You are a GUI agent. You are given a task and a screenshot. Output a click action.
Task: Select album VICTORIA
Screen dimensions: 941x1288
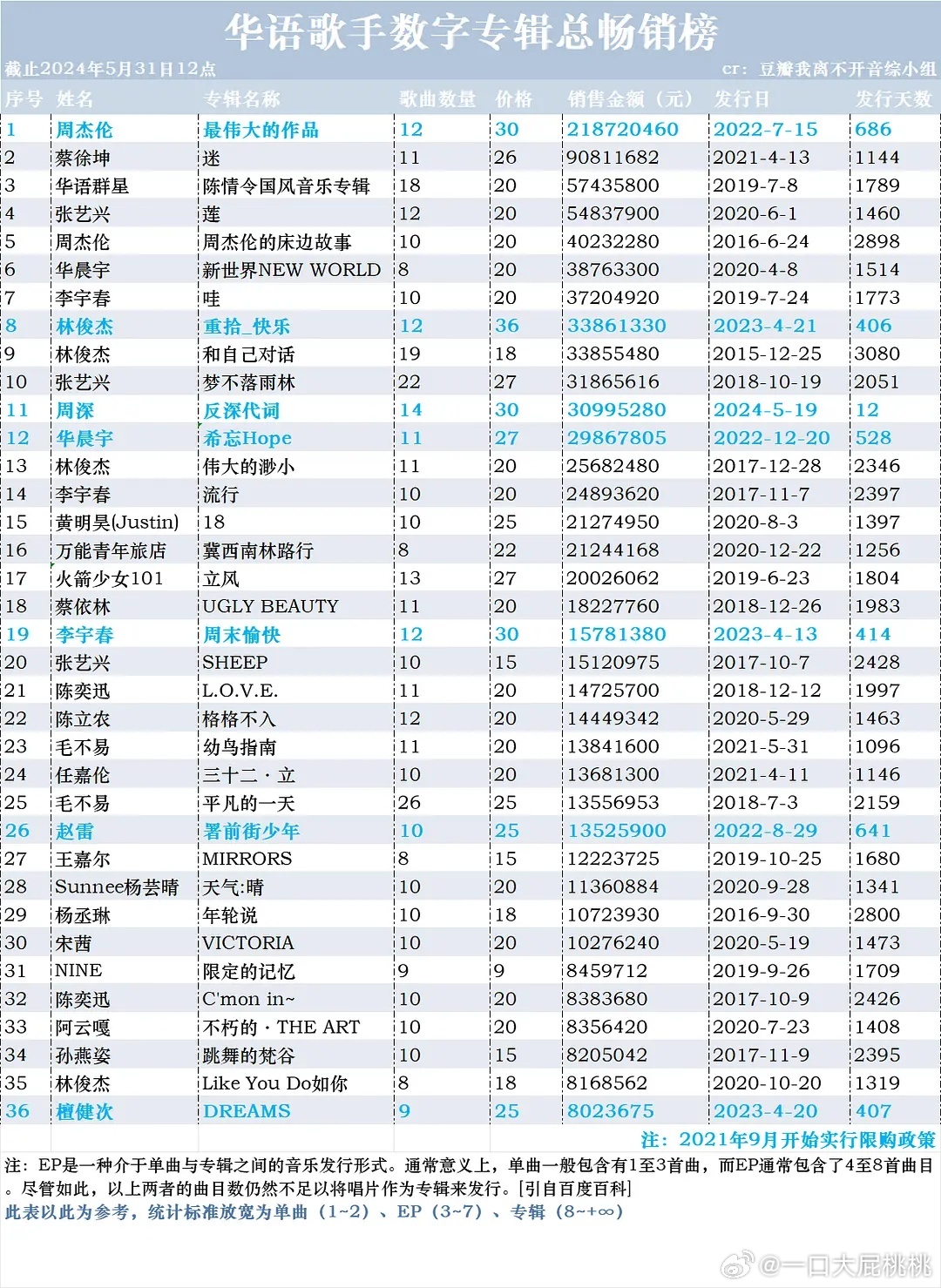tap(247, 943)
